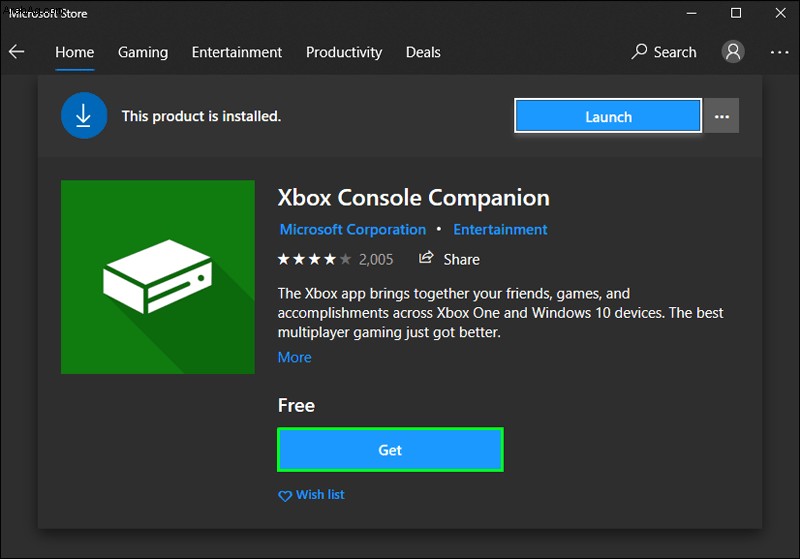This screenshot has height=559, width=800.
Task: Click the Search magnifier icon
Action: (x=639, y=52)
